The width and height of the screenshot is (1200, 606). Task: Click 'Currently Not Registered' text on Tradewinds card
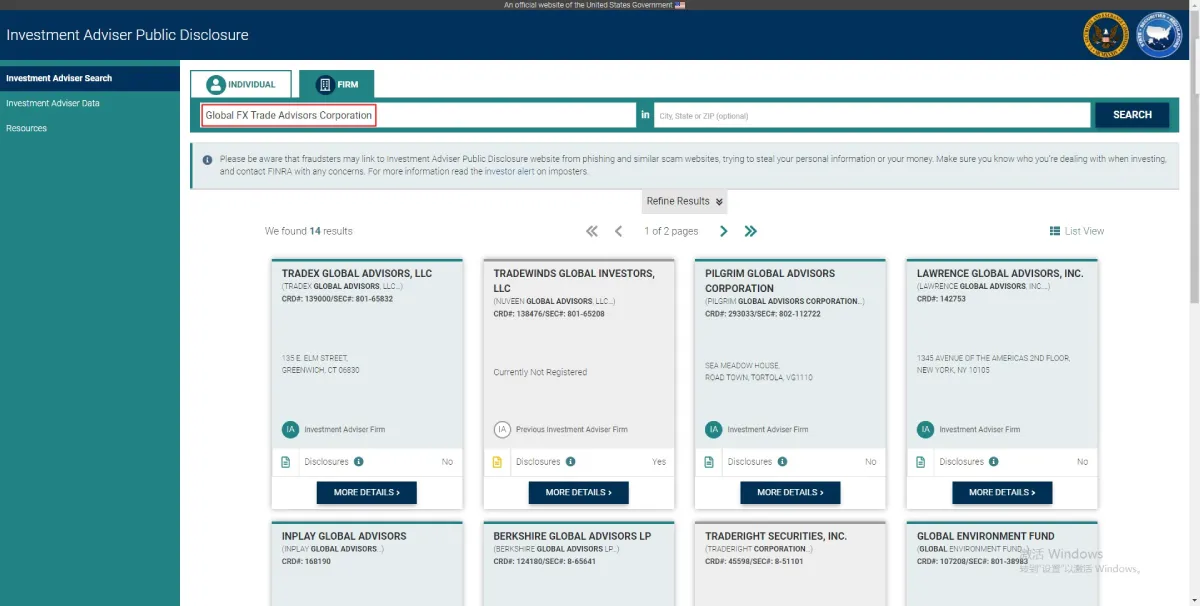pyautogui.click(x=540, y=372)
